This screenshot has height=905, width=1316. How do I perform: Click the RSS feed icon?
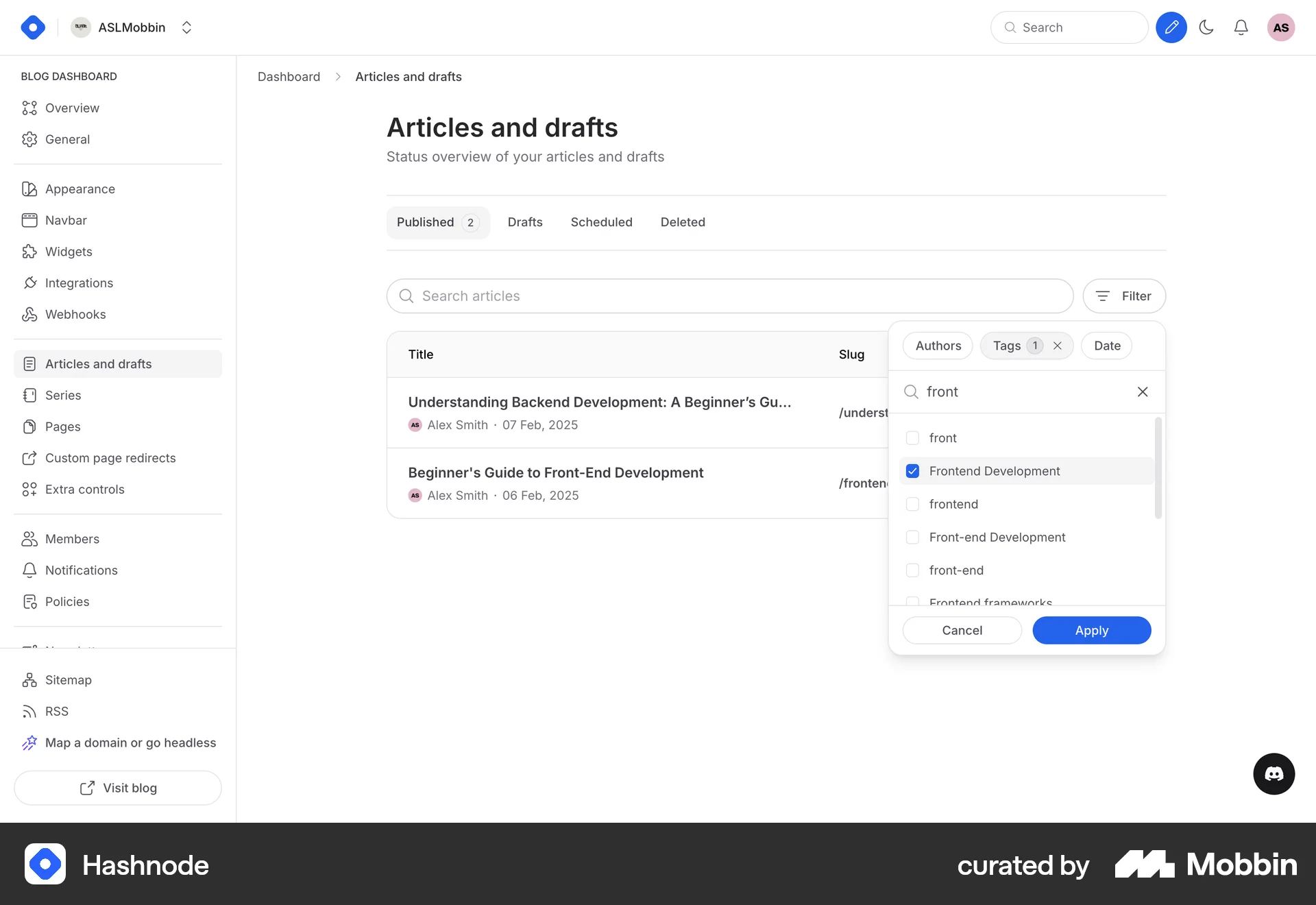29,711
